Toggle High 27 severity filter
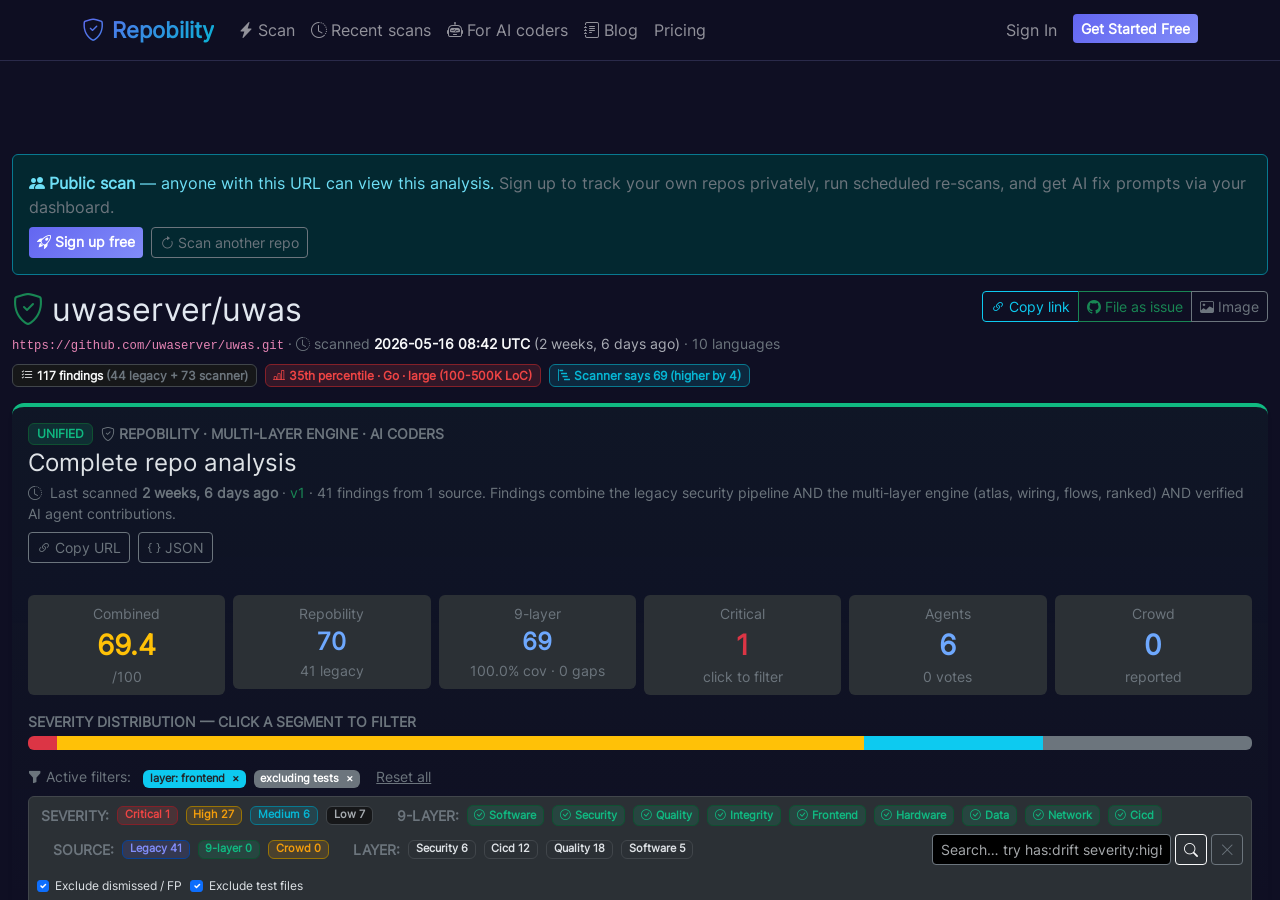This screenshot has height=900, width=1280. click(214, 815)
